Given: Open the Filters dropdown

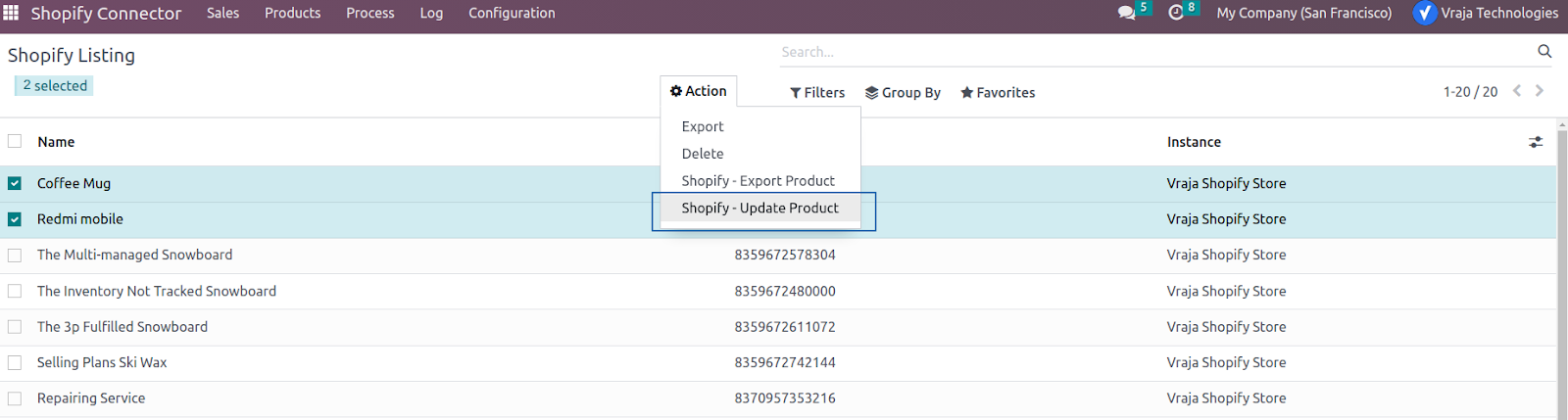Looking at the screenshot, I should point(817,92).
